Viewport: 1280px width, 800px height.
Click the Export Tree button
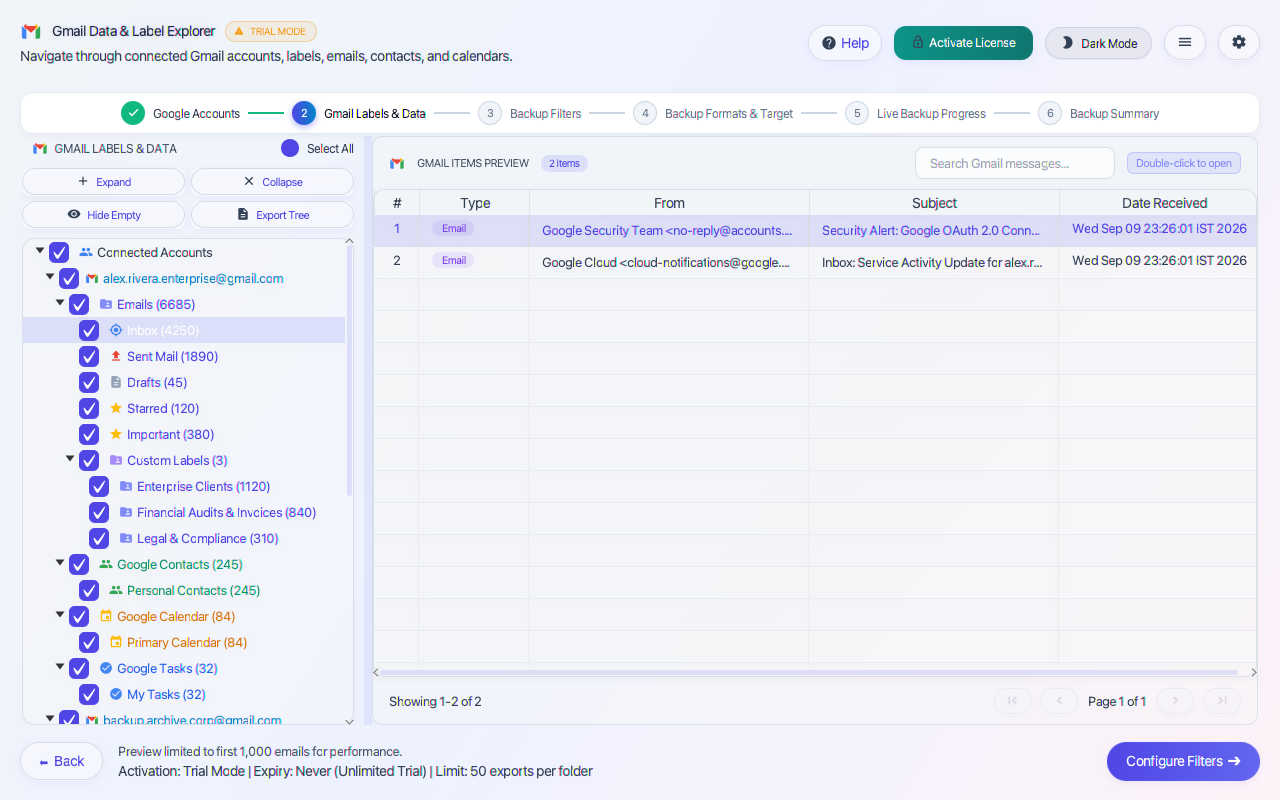click(x=272, y=215)
